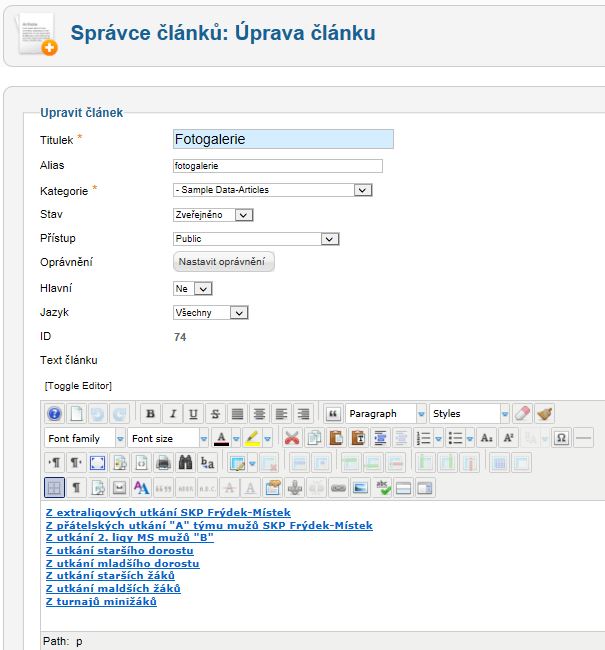The width and height of the screenshot is (605, 650).
Task: Click the cleanup broom icon
Action: click(544, 413)
